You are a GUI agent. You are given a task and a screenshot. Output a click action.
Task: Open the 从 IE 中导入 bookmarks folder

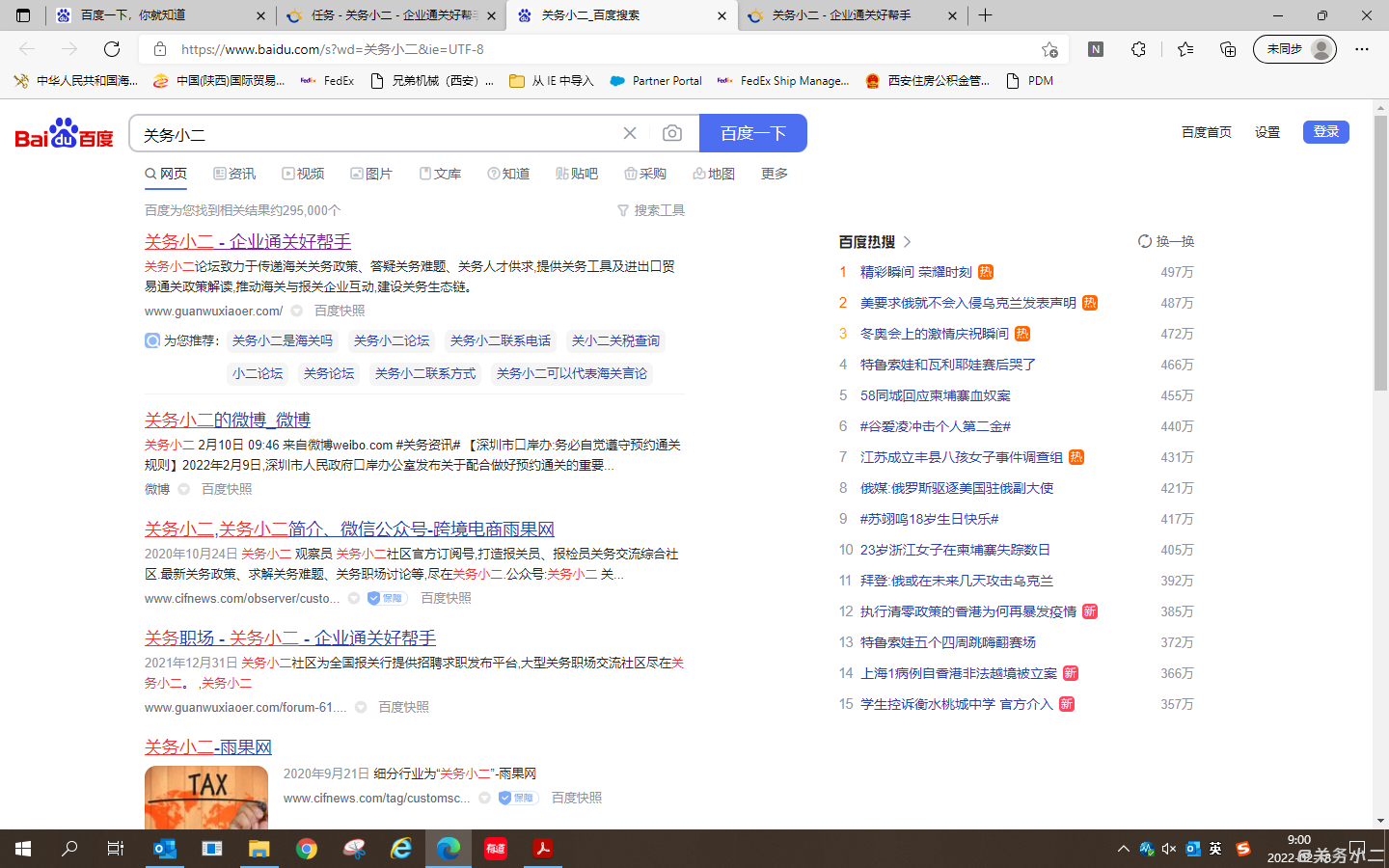pyautogui.click(x=552, y=81)
